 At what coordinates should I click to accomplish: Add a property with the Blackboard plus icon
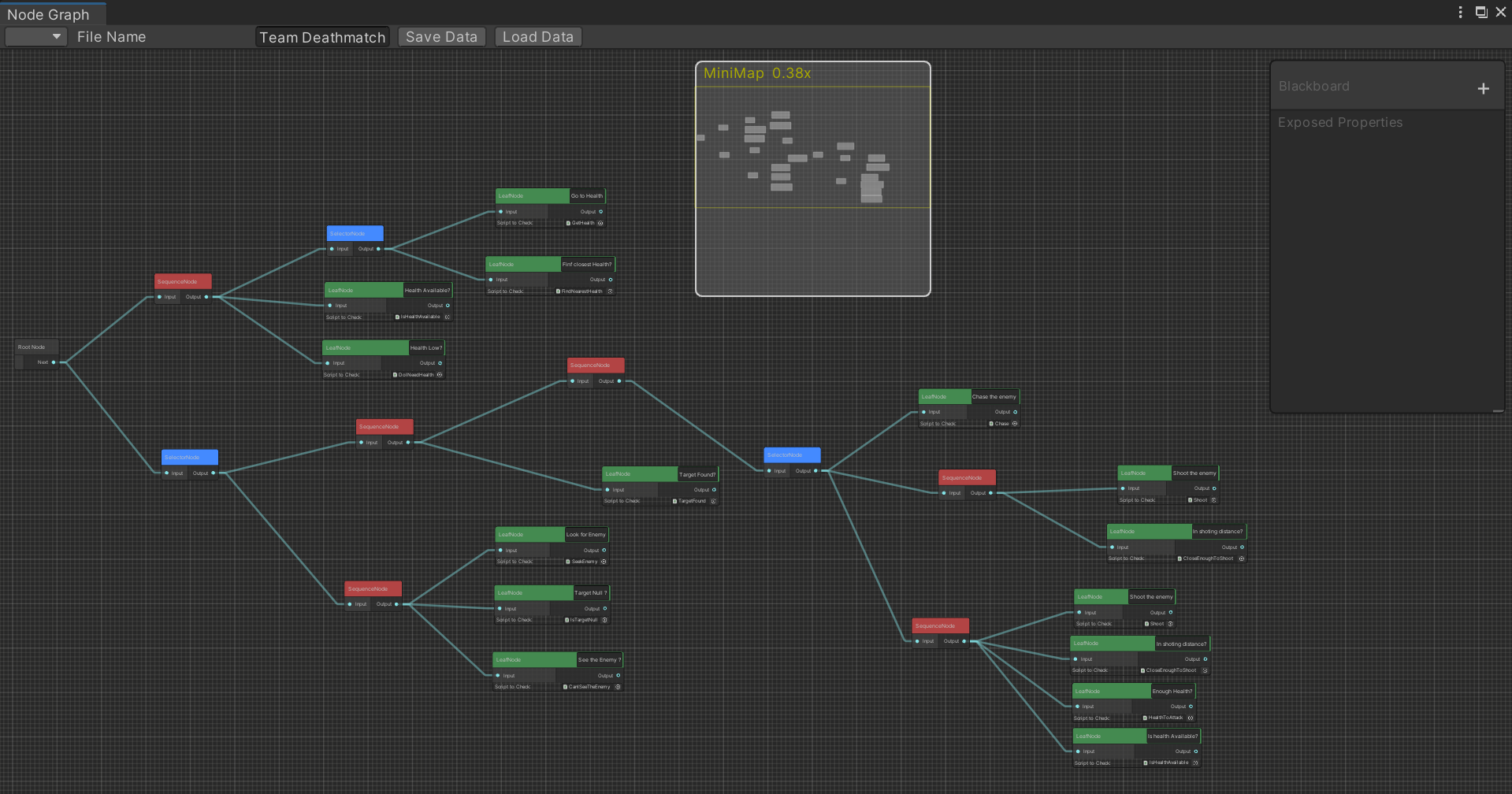[1484, 89]
